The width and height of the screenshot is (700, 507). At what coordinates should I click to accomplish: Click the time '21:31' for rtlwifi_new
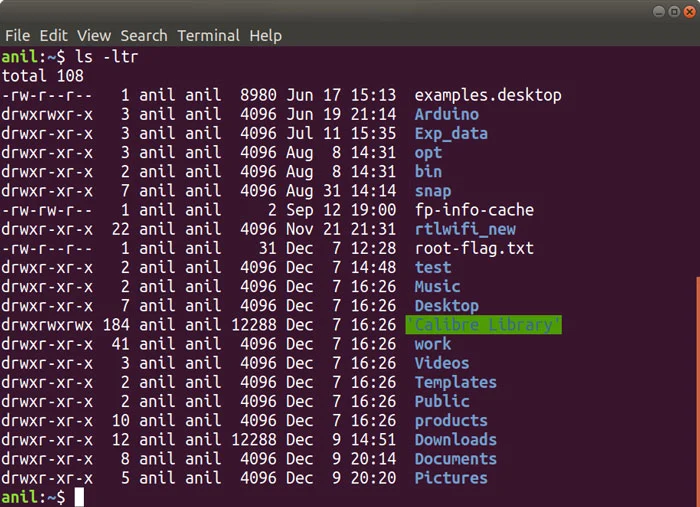373,229
